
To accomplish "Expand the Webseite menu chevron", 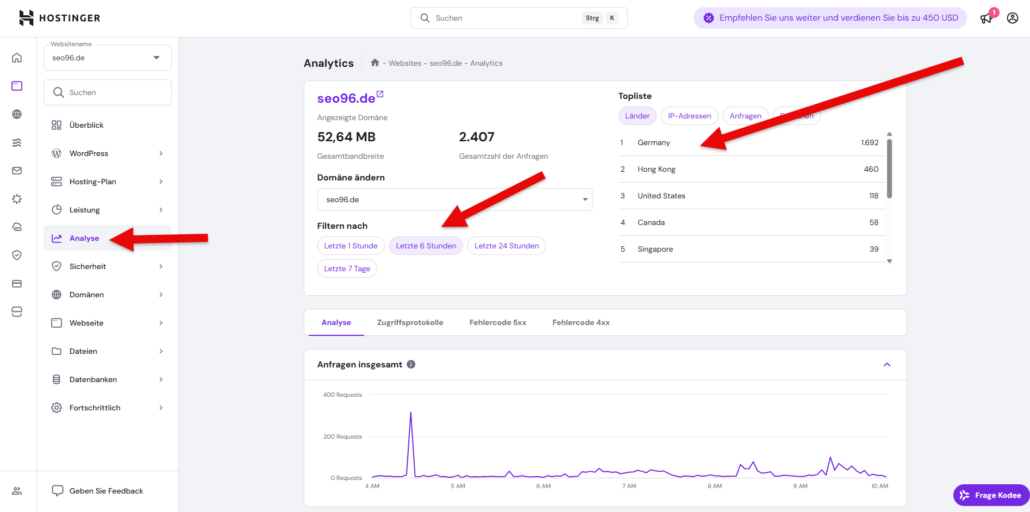I will coord(161,323).
